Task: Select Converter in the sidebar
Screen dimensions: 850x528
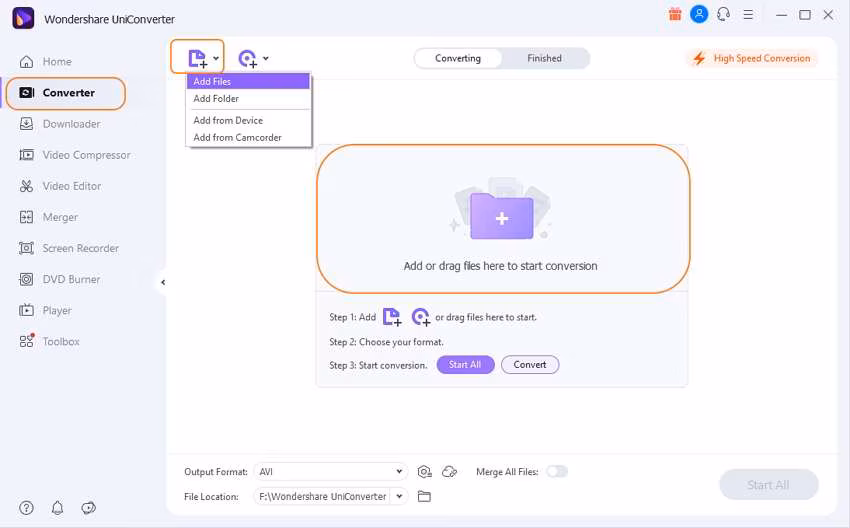Action: tap(66, 93)
